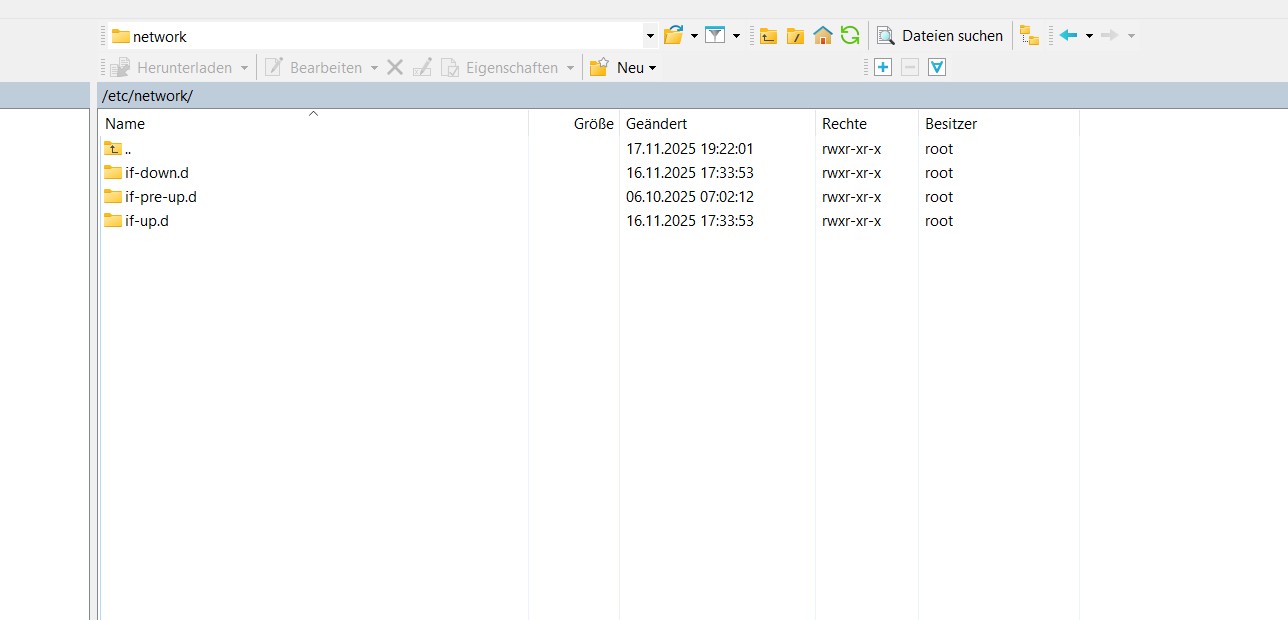Click the filter funnel icon
The height and width of the screenshot is (620, 1288).
(714, 36)
